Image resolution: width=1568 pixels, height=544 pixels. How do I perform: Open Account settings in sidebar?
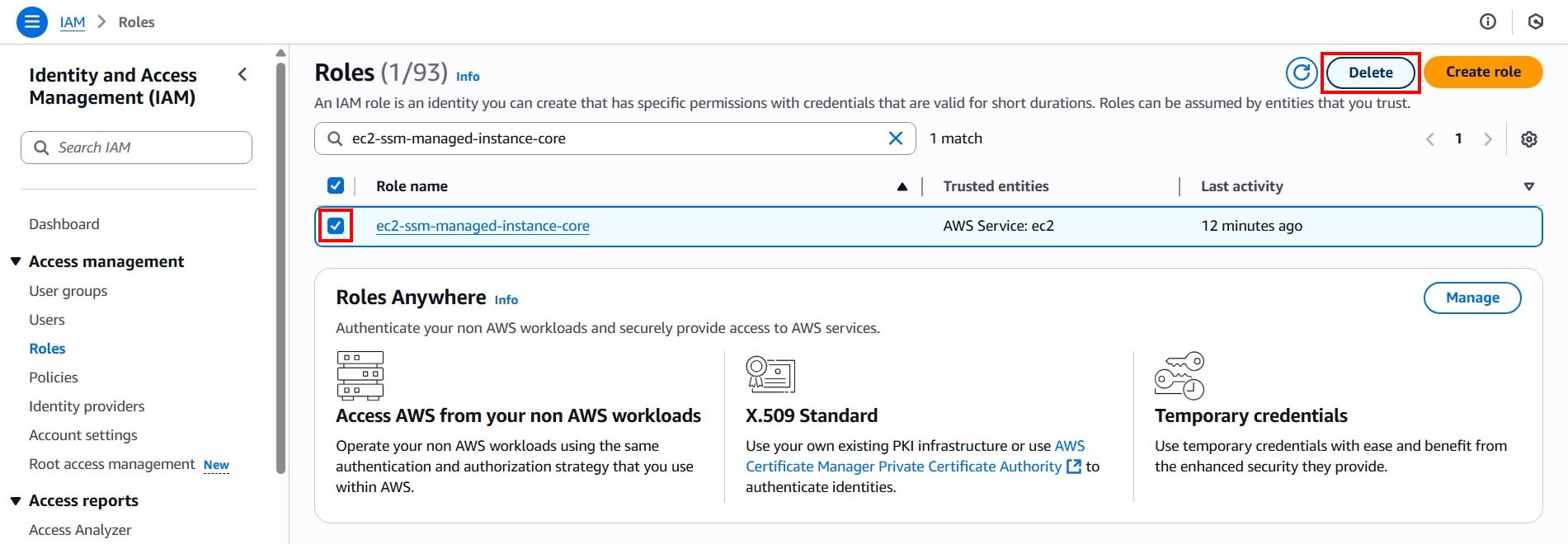[x=83, y=435]
